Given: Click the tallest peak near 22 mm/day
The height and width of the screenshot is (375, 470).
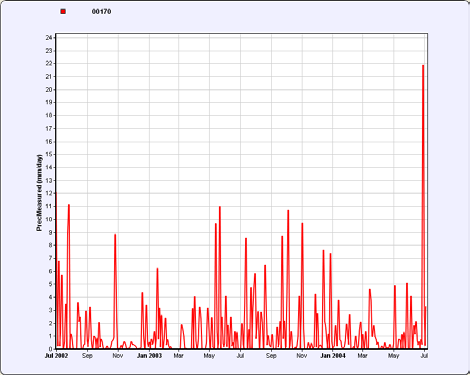Looking at the screenshot, I should (x=423, y=65).
